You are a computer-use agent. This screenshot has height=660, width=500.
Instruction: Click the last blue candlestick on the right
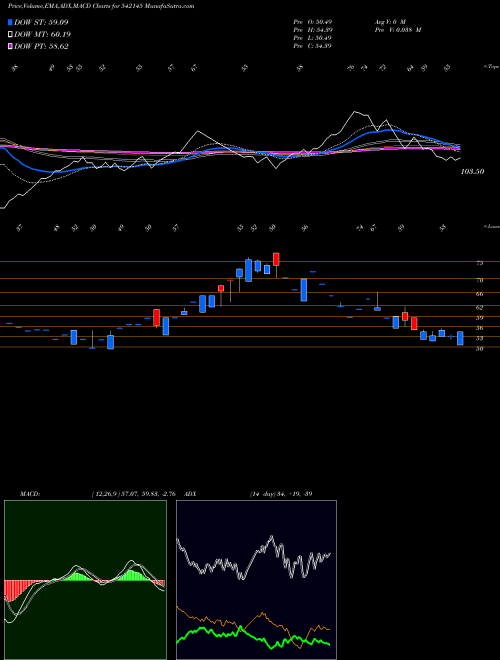(x=460, y=338)
